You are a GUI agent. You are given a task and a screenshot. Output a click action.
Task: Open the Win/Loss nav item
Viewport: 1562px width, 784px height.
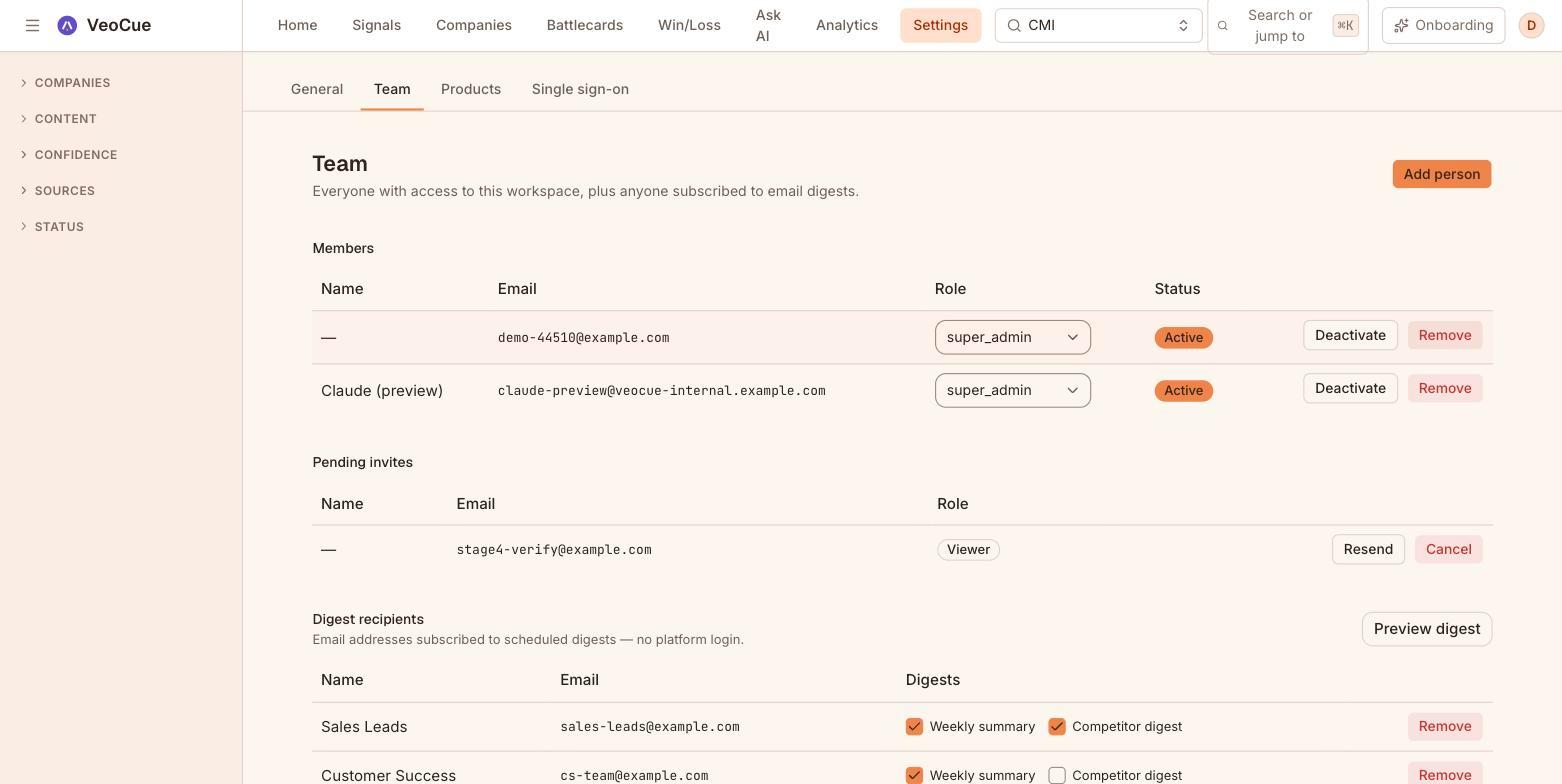tap(689, 25)
